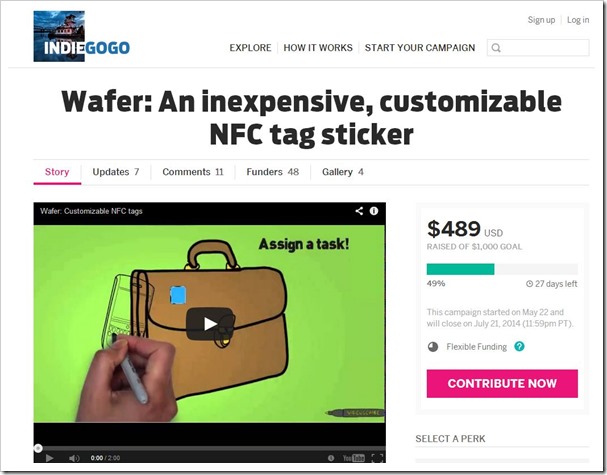Click the YouTube logo in the player
Viewport: 607px width, 475px height.
click(353, 458)
